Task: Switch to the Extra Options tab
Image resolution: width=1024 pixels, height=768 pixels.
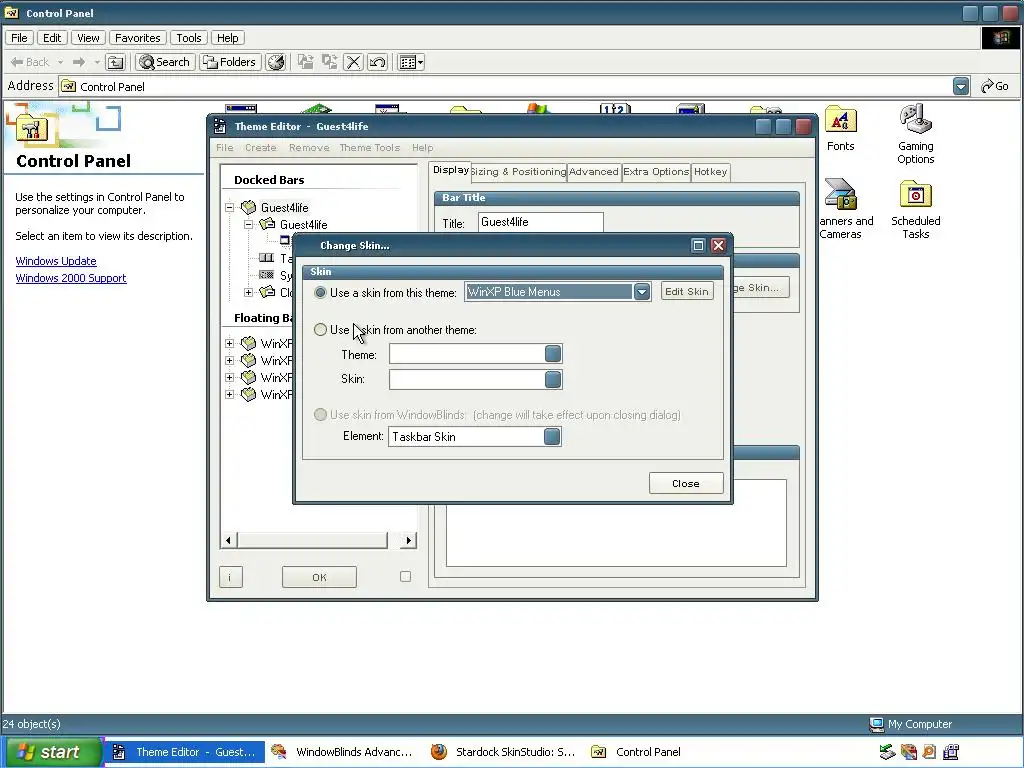Action: (656, 172)
